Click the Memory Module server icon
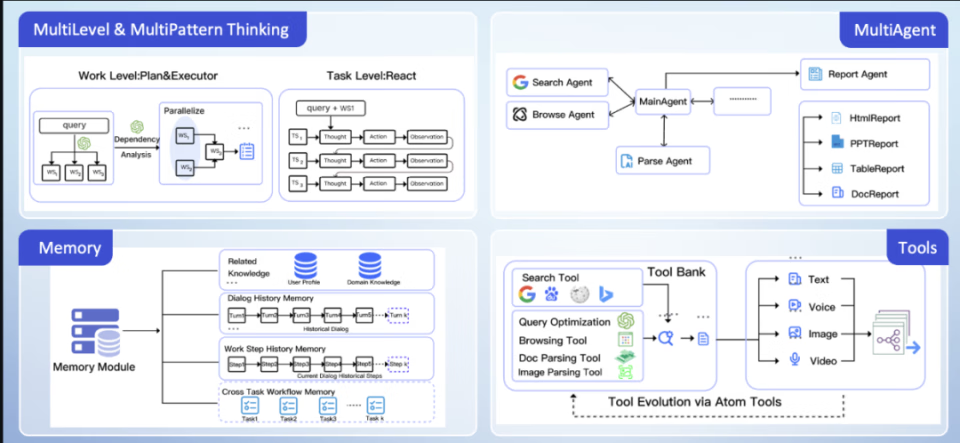The width and height of the screenshot is (960, 443). (x=94, y=327)
